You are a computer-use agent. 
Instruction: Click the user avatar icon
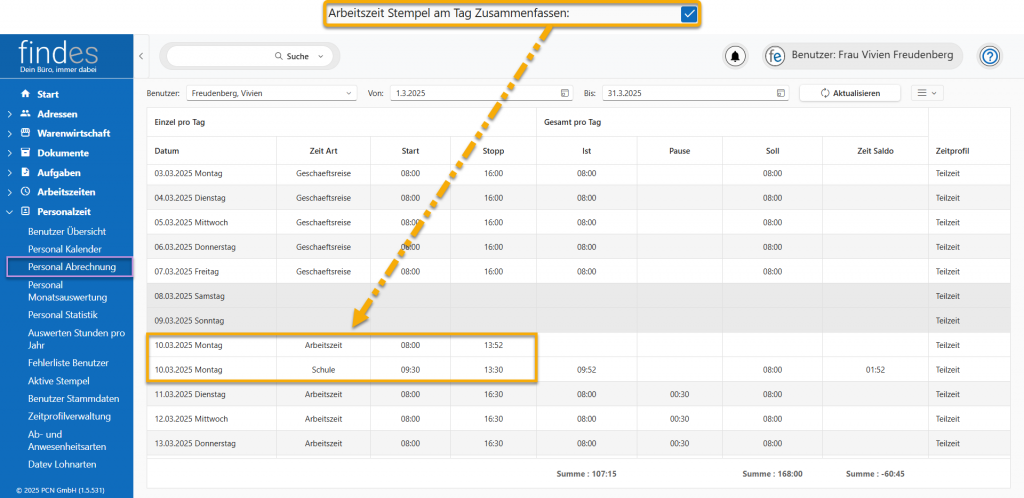pos(776,56)
